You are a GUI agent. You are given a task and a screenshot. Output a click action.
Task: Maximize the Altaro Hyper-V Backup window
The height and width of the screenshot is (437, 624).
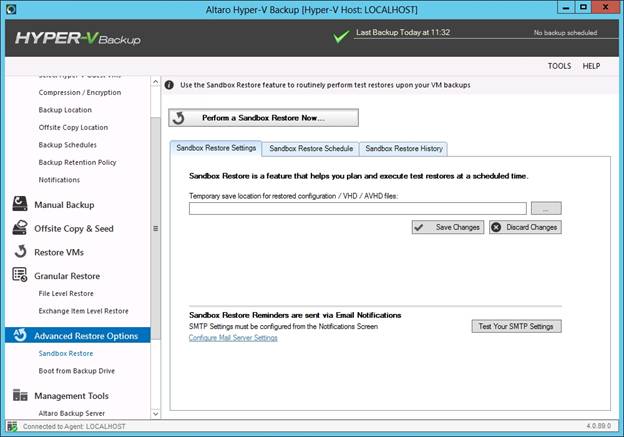(583, 7)
